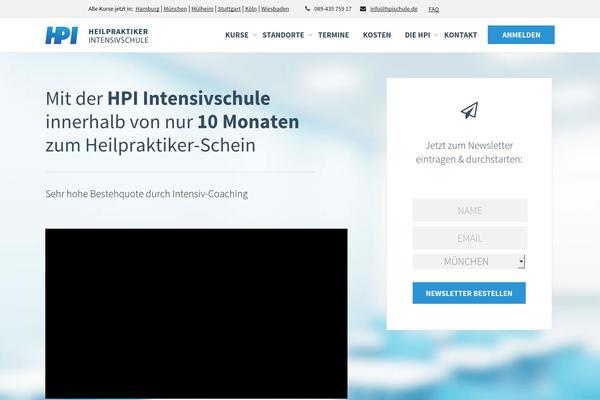This screenshot has width=600, height=400.
Task: Expand the Die HPI dropdown chevron
Action: [x=436, y=35]
